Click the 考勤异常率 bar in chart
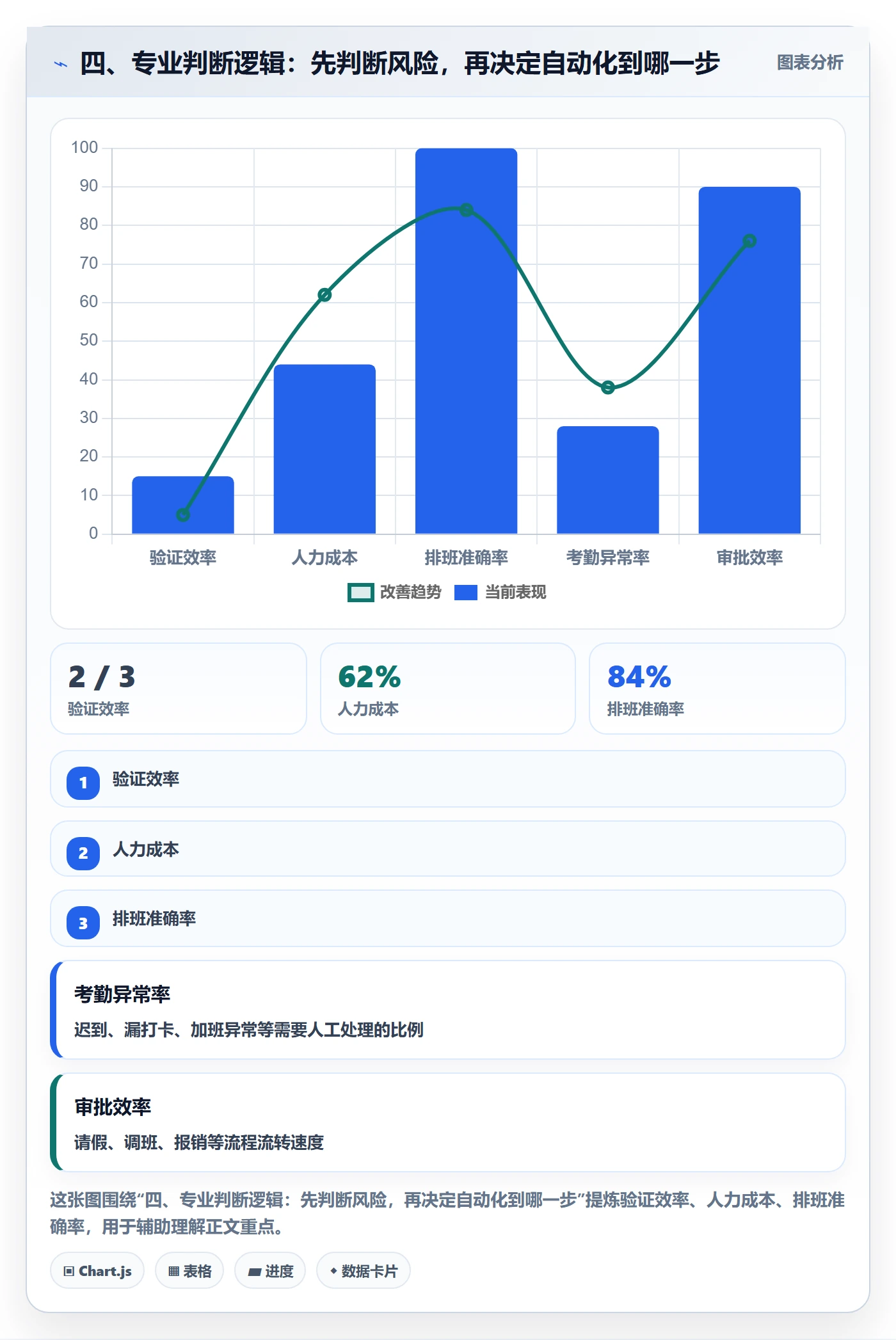The width and height of the screenshot is (896, 1340). coord(608,480)
